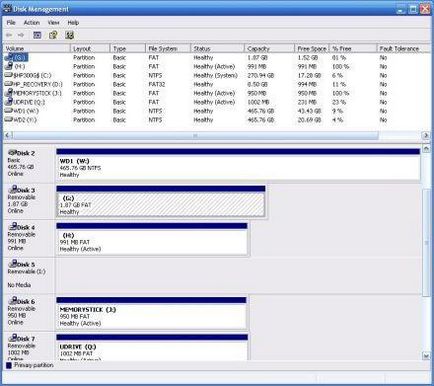Click the horizontal scrollbar thumb in volume list
This screenshot has width=434, height=386.
point(196,135)
